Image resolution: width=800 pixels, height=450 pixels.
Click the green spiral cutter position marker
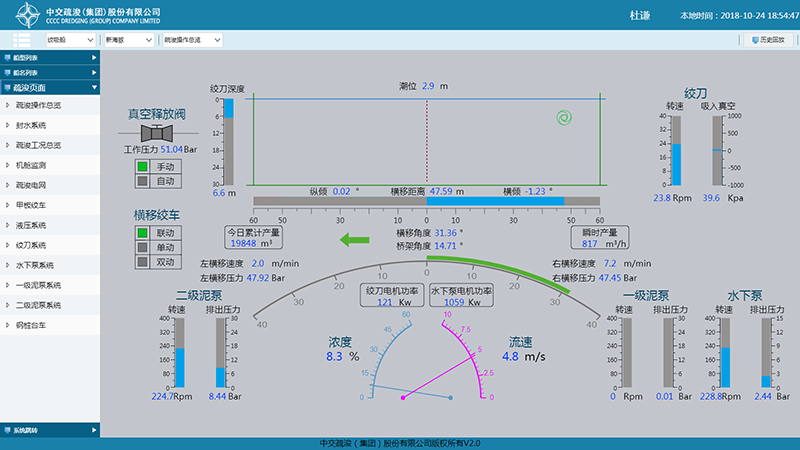[564, 119]
